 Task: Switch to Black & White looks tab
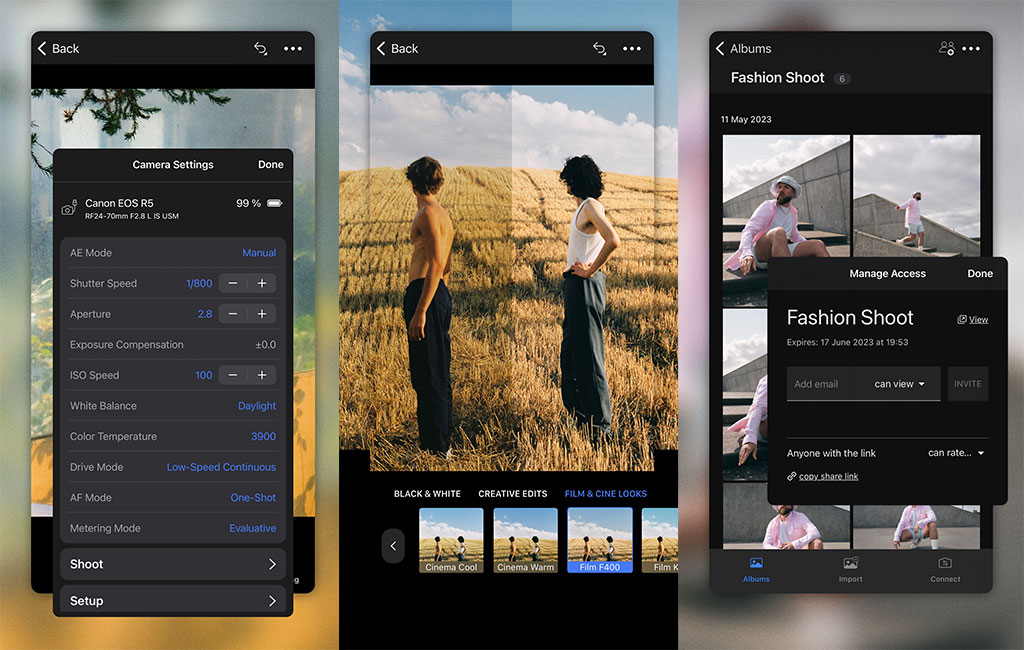point(427,494)
